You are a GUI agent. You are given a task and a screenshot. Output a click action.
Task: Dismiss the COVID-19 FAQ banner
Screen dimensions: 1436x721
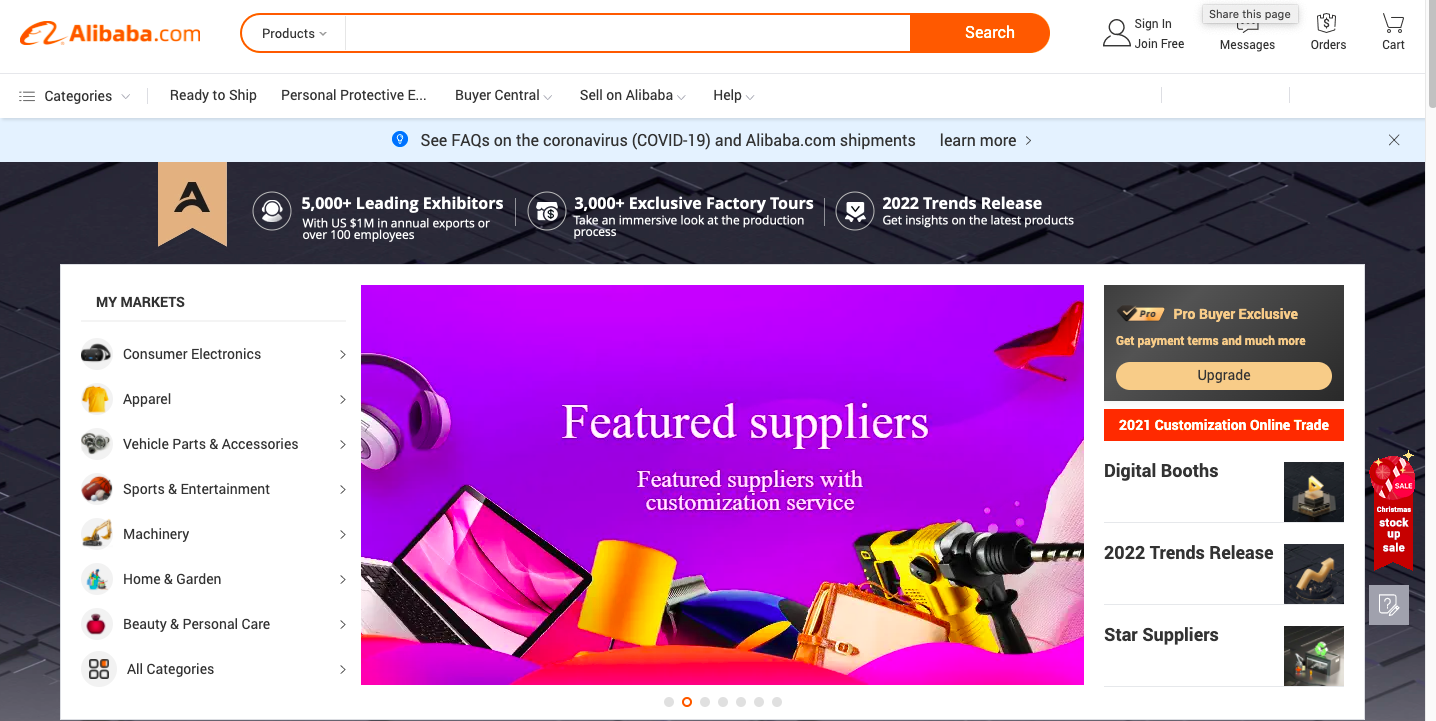pos(1394,140)
